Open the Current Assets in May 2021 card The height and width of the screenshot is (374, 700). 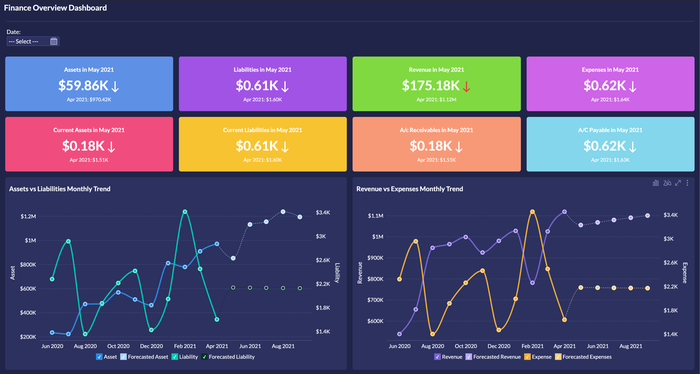click(89, 144)
